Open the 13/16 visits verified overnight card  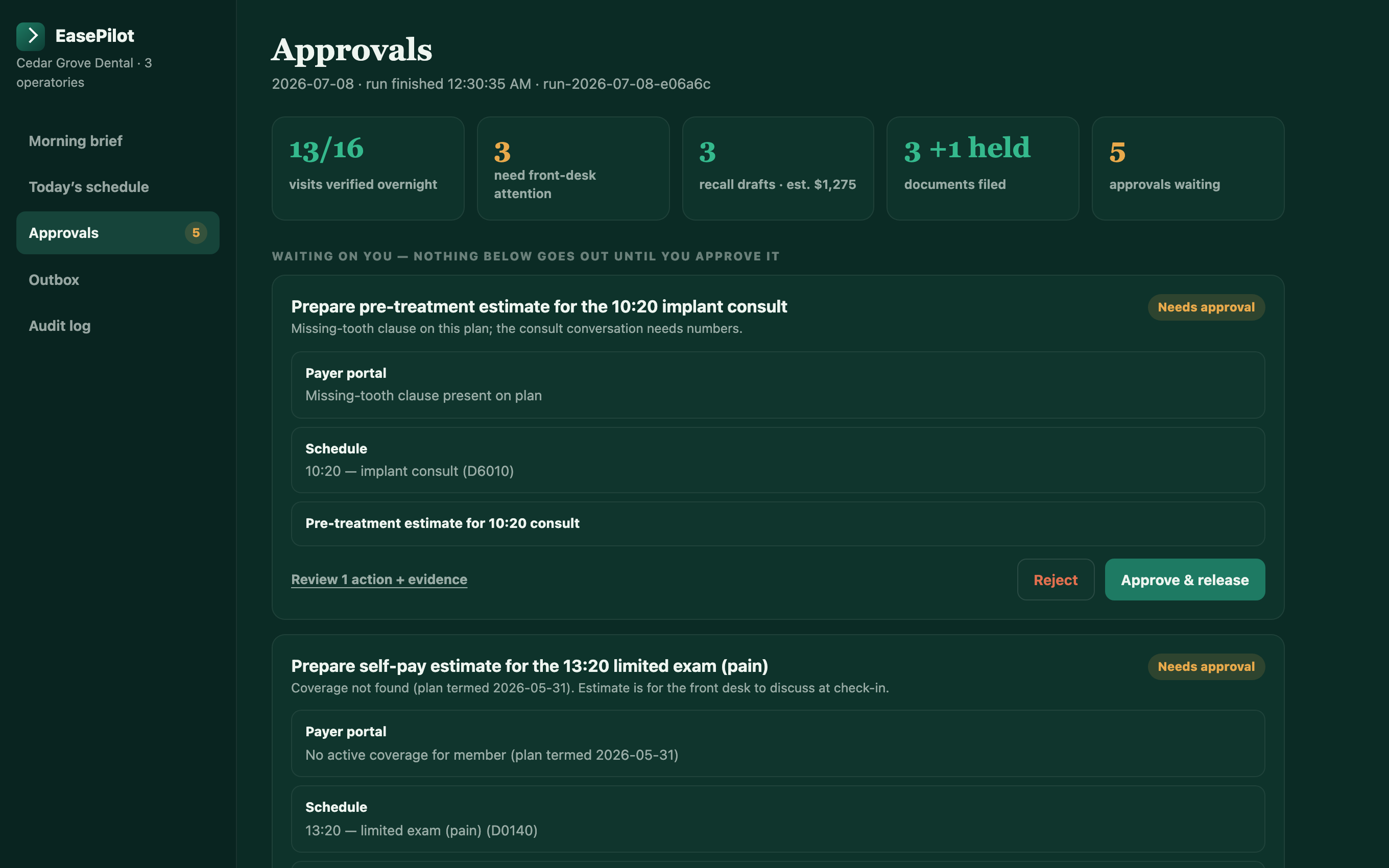click(x=368, y=168)
